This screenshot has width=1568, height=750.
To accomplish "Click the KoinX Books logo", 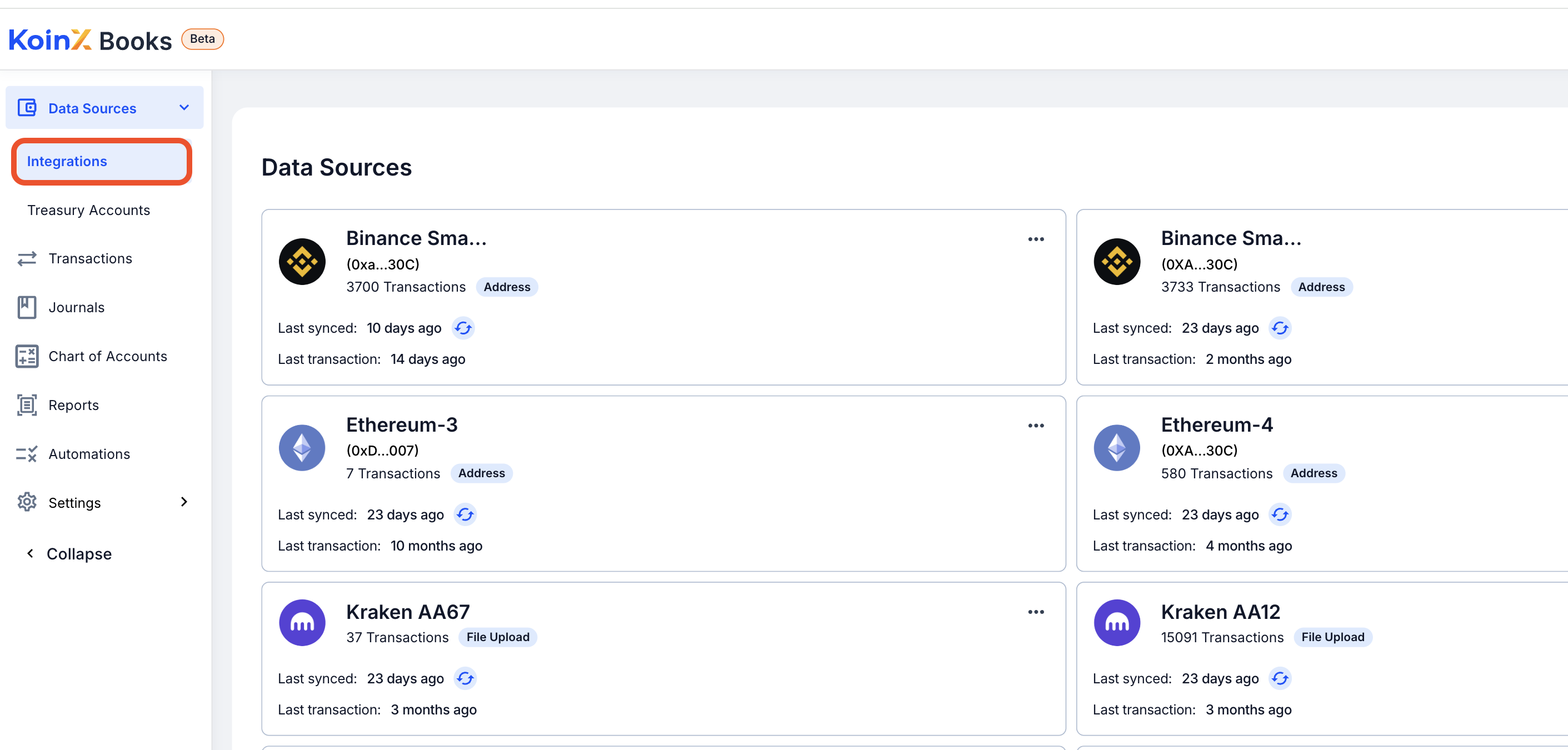I will (90, 40).
